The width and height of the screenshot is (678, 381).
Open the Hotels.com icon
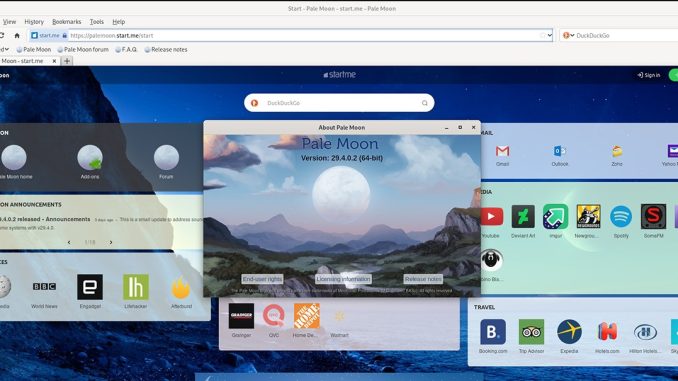[x=607, y=332]
